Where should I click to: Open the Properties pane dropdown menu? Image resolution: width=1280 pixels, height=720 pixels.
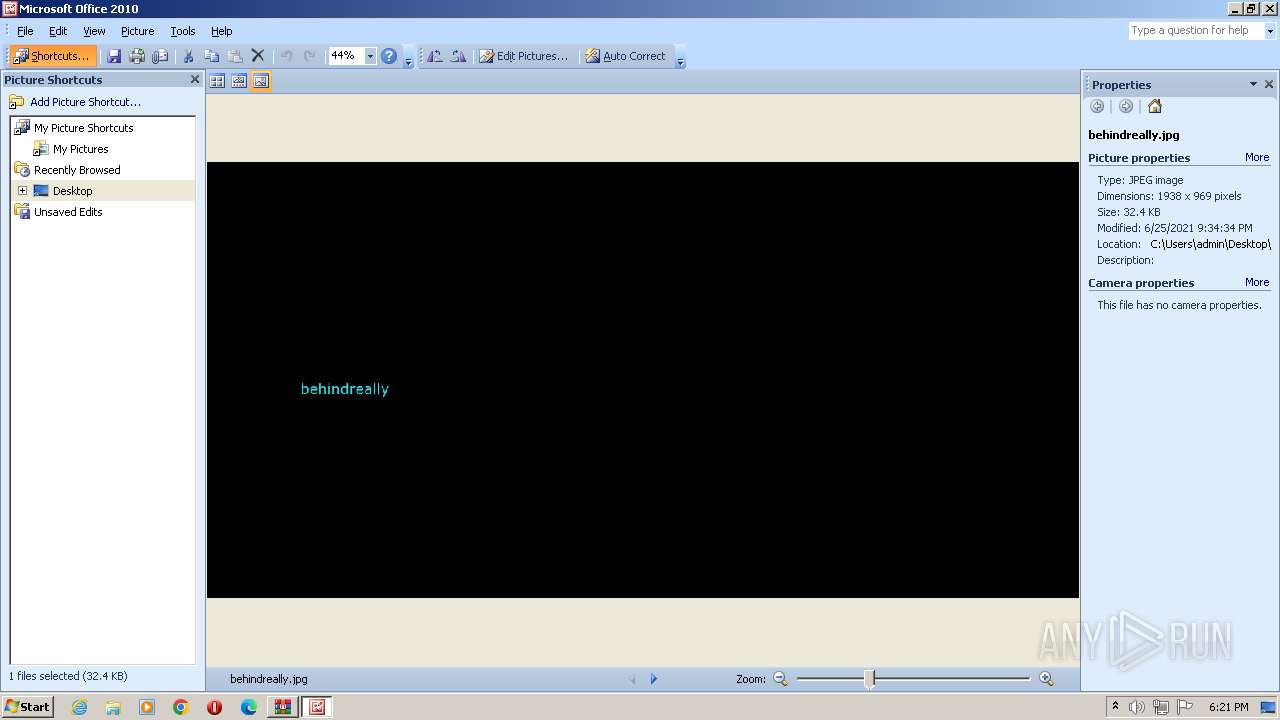click(x=1253, y=84)
